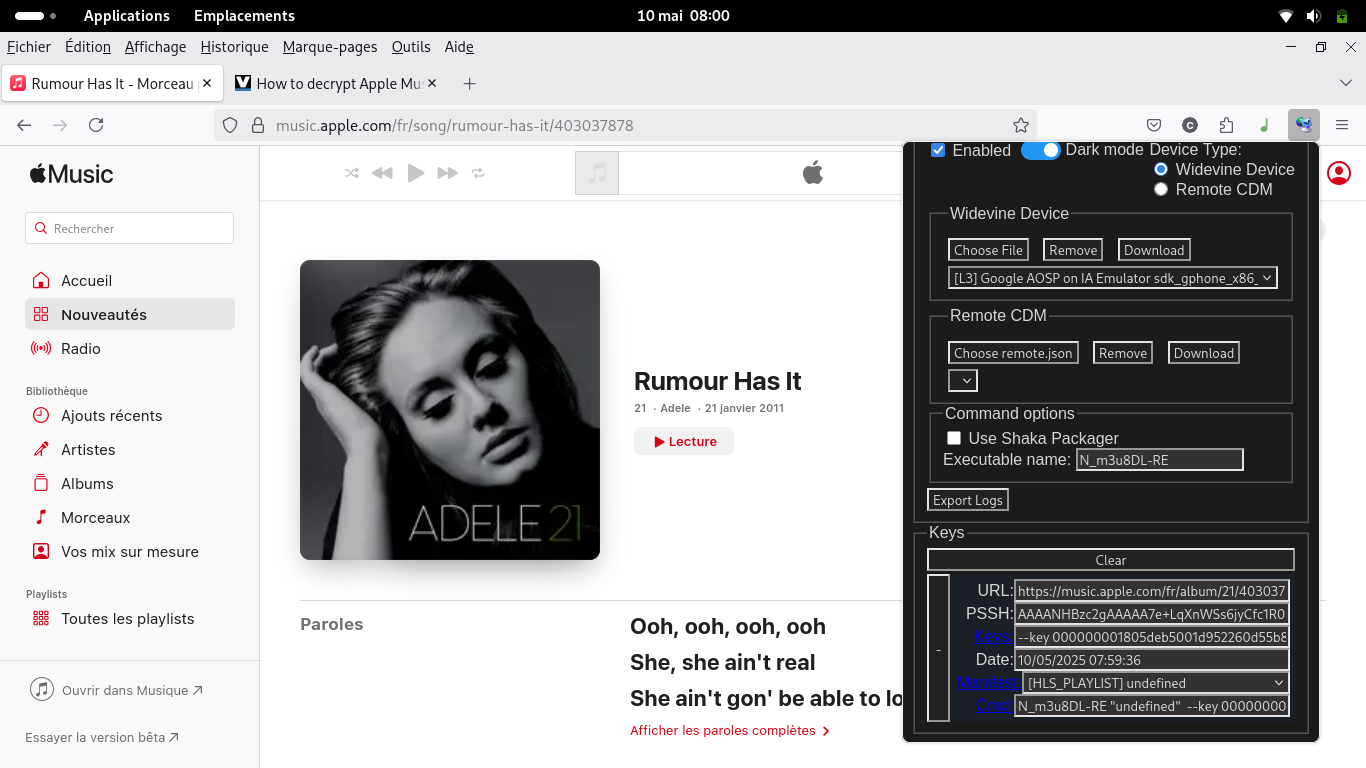Uncheck the Enabled checkbox

tap(938, 150)
